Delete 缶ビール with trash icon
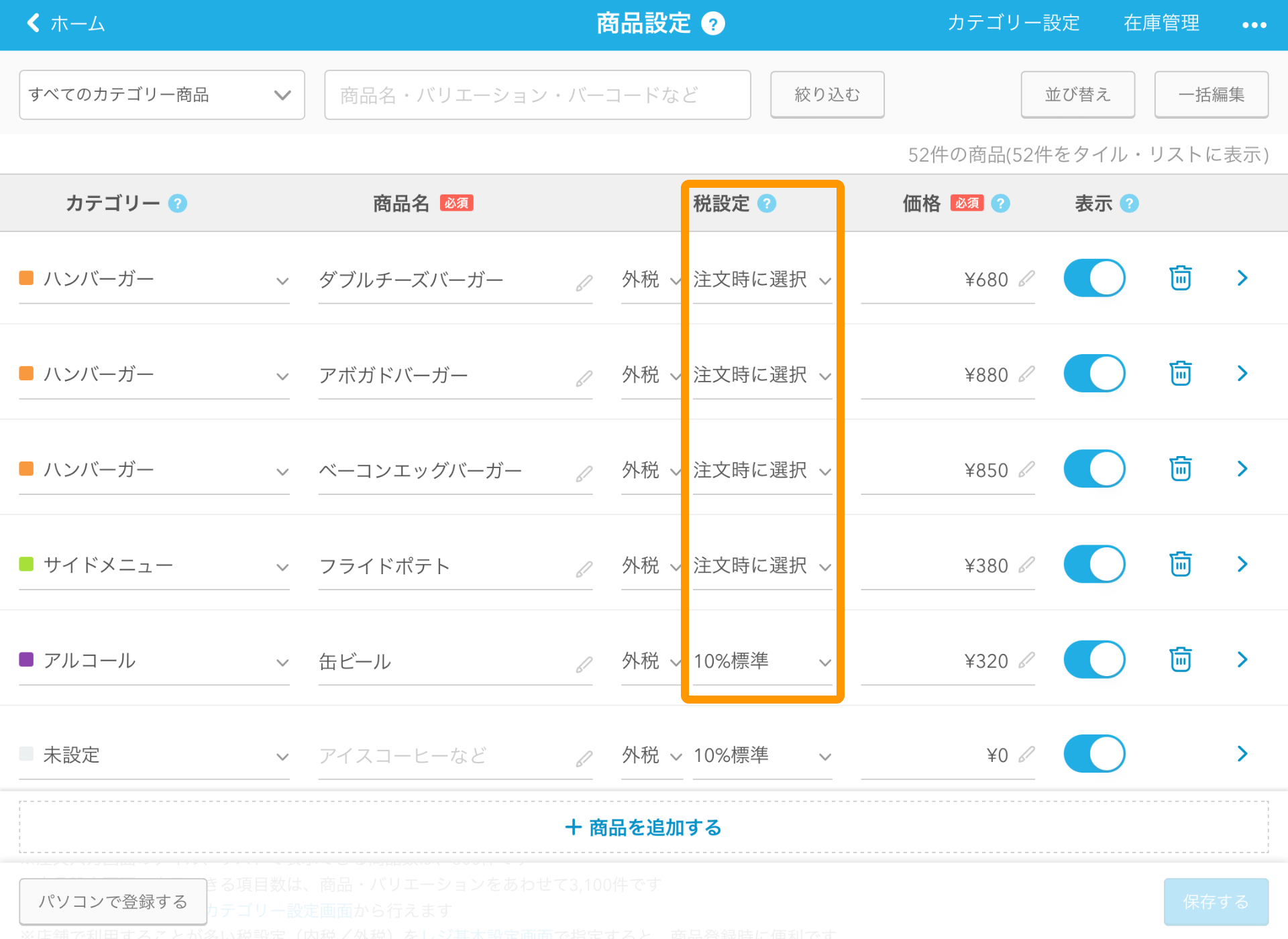Image resolution: width=1288 pixels, height=939 pixels. pyautogui.click(x=1181, y=659)
